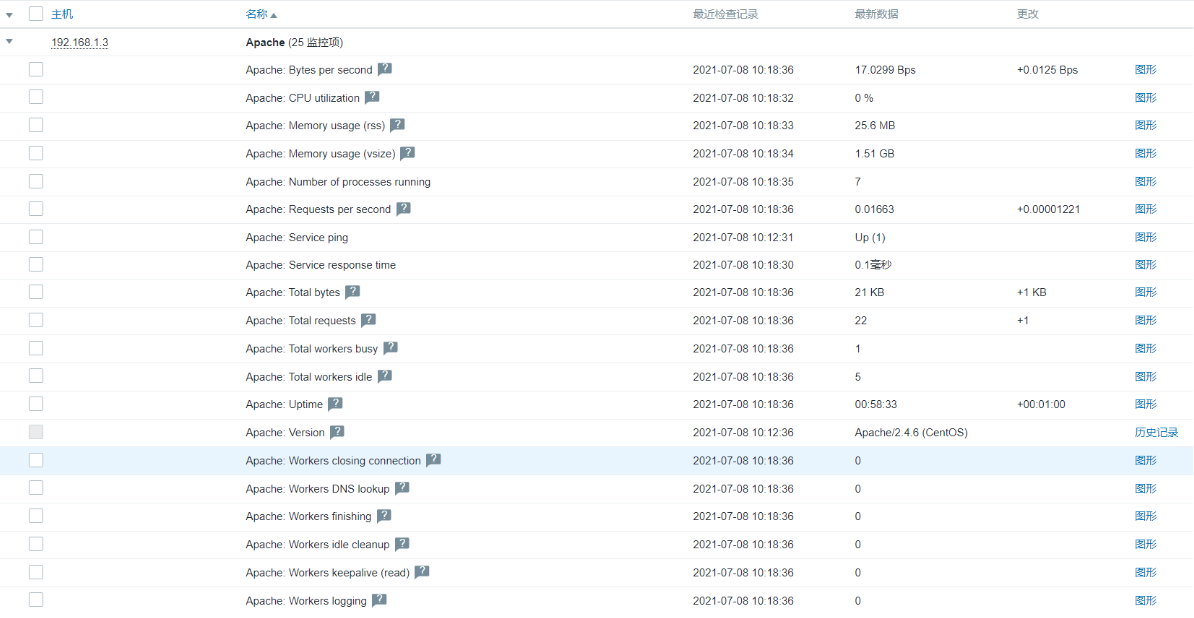Image resolution: width=1194 pixels, height=618 pixels.
Task: Open the 图形 link for Apache Uptime
Action: click(1145, 404)
